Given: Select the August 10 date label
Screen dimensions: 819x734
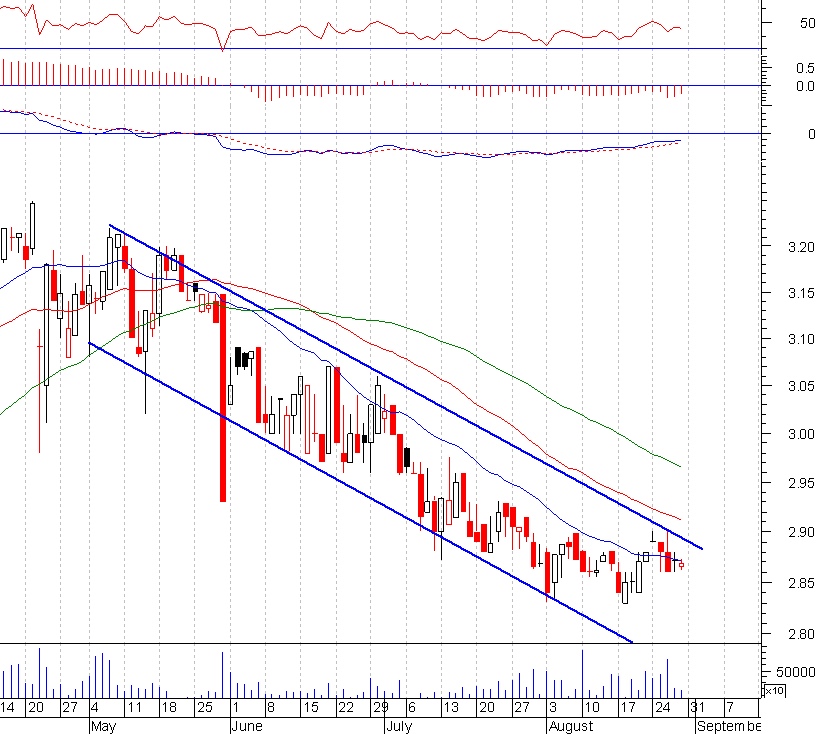Looking at the screenshot, I should pyautogui.click(x=592, y=708).
